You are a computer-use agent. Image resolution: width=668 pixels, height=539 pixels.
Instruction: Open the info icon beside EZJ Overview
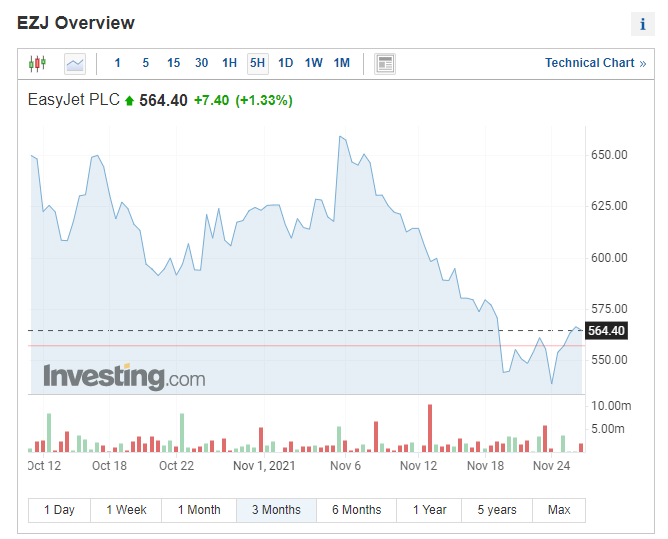coord(642,24)
